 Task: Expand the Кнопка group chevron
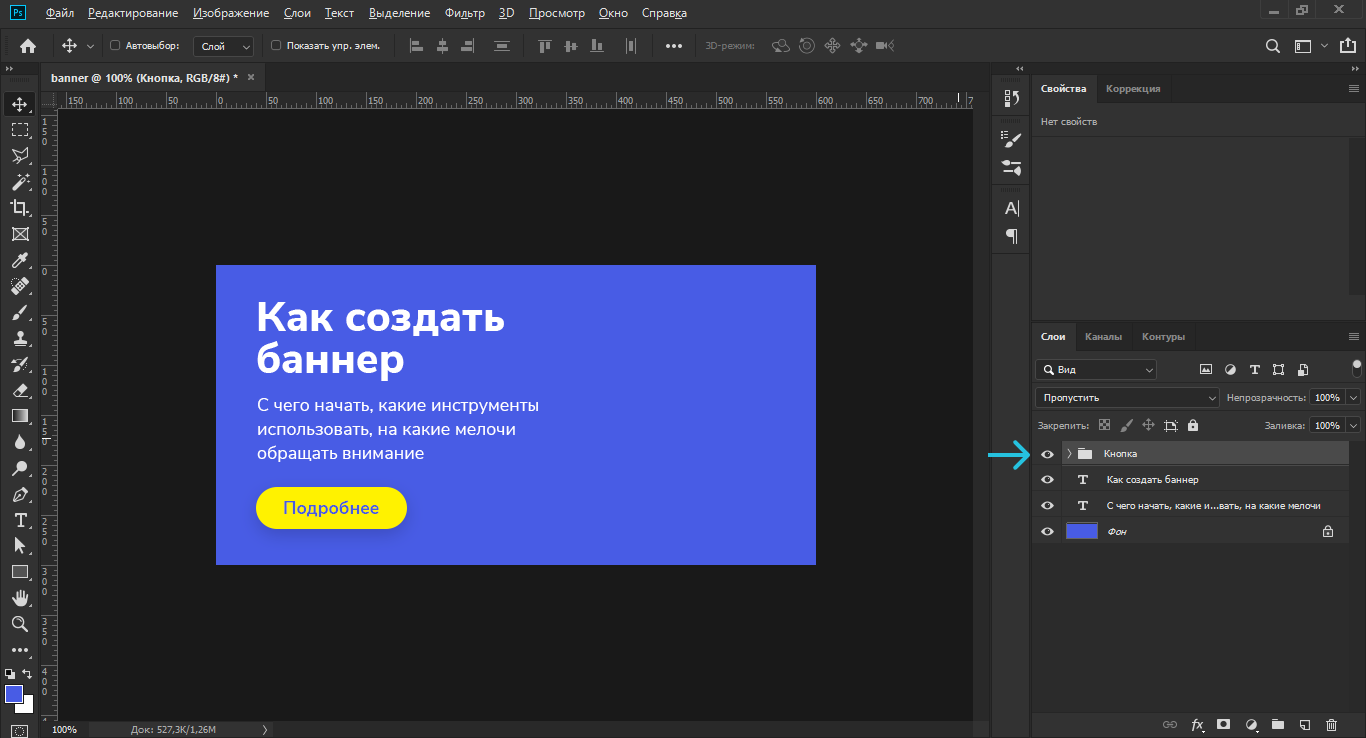click(1069, 454)
